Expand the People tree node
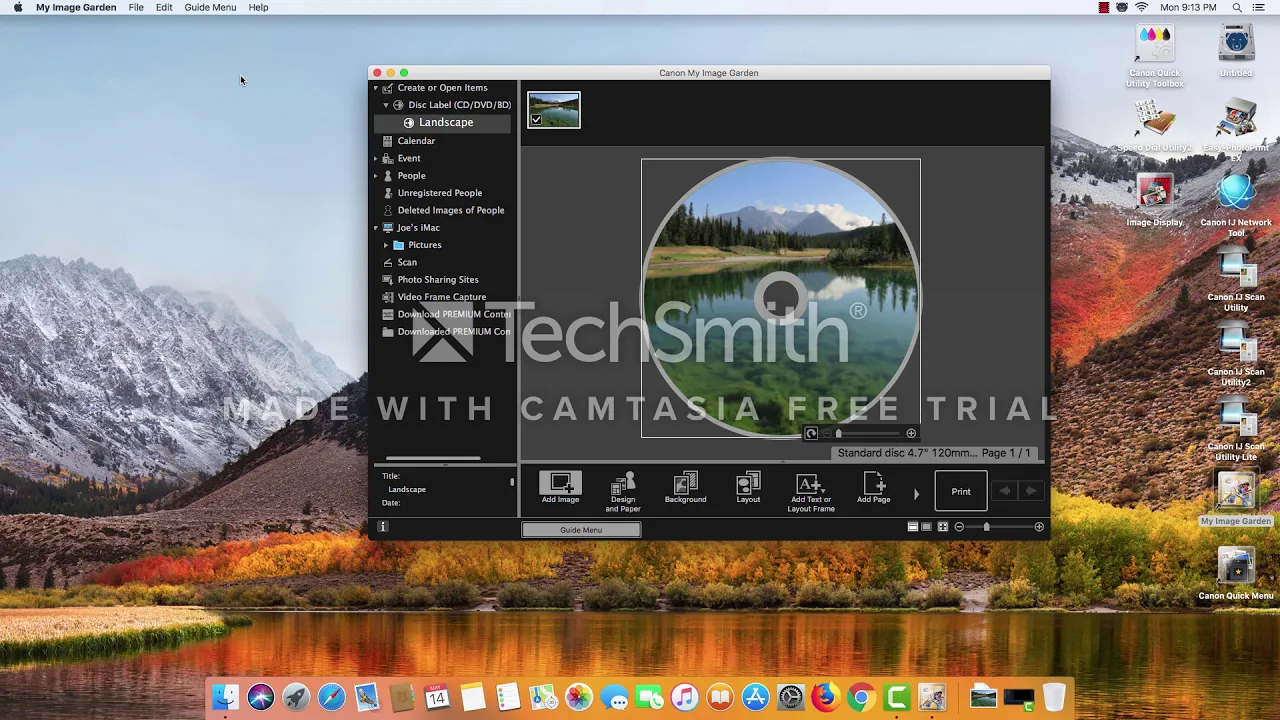 point(376,176)
